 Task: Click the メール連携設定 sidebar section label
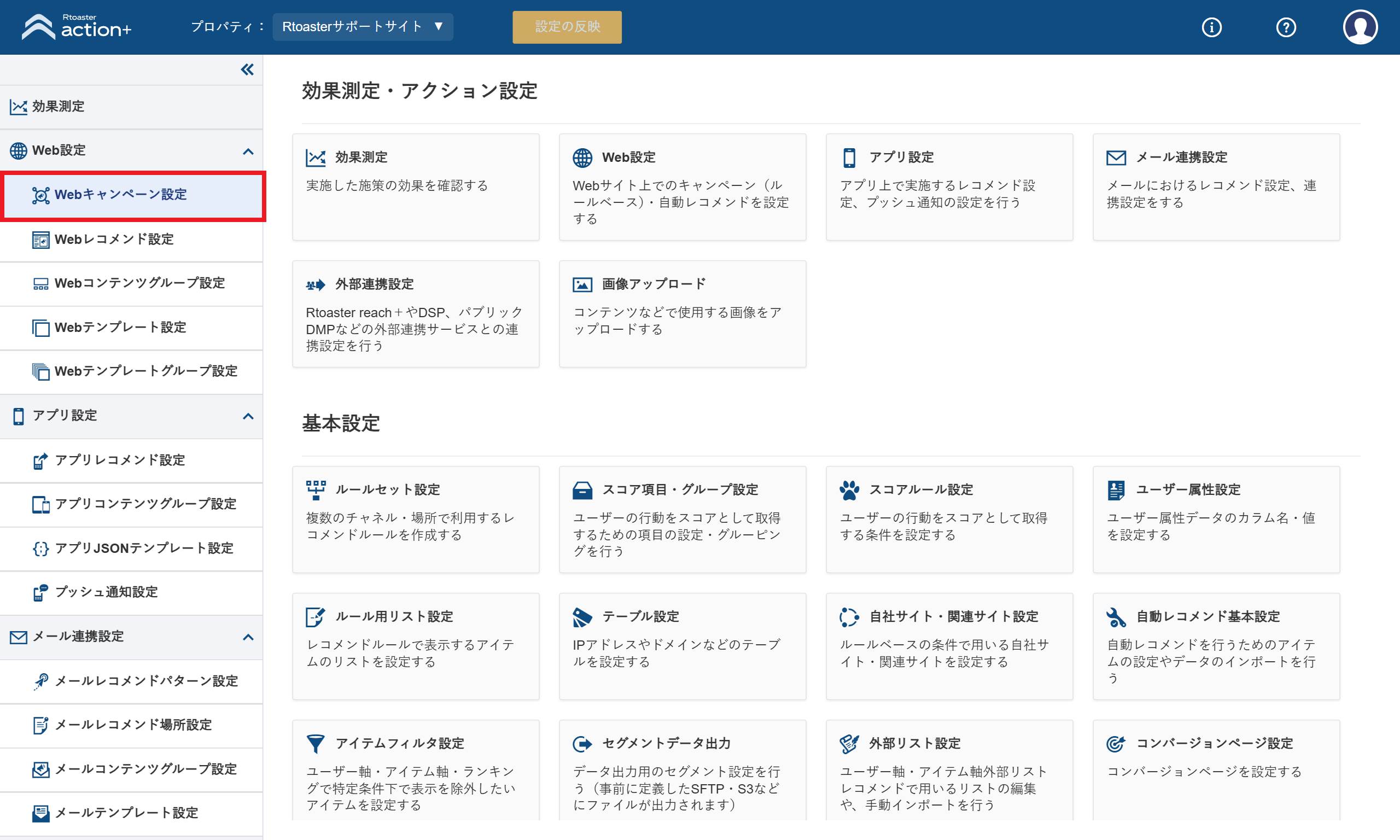[x=78, y=637]
